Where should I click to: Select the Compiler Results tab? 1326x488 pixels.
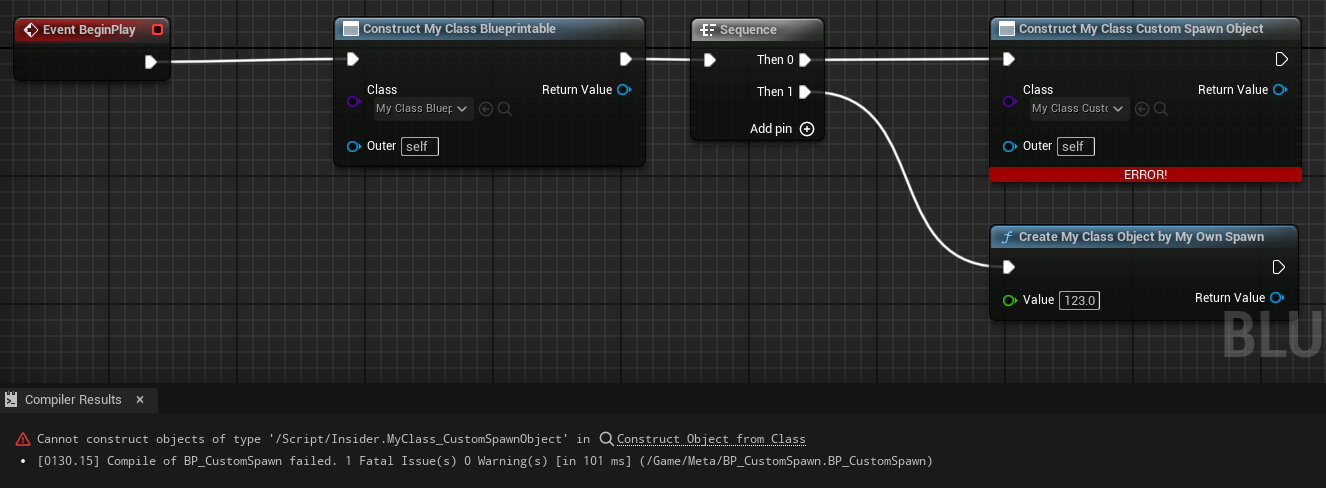point(73,400)
